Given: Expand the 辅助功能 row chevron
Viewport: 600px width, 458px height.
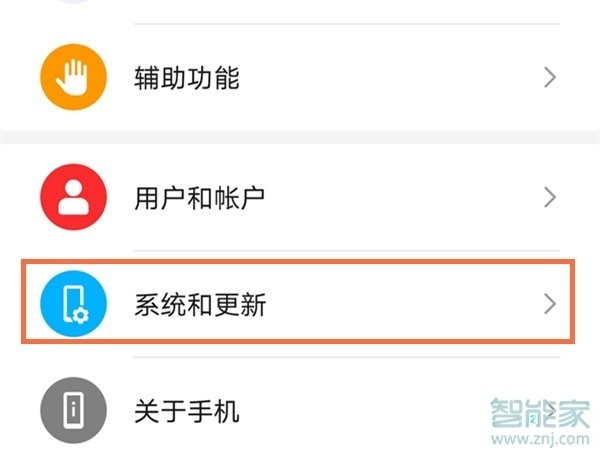Looking at the screenshot, I should click(x=549, y=78).
